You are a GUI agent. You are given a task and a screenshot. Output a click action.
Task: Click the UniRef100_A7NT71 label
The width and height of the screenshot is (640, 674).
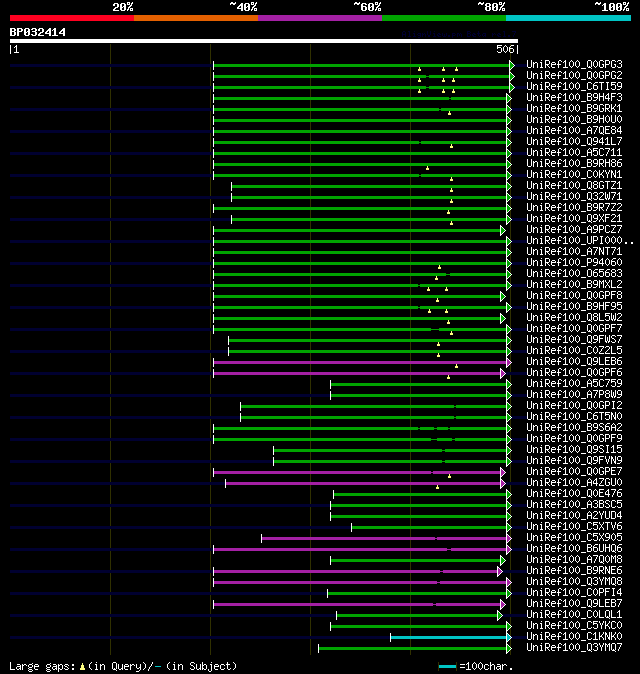[574, 251]
